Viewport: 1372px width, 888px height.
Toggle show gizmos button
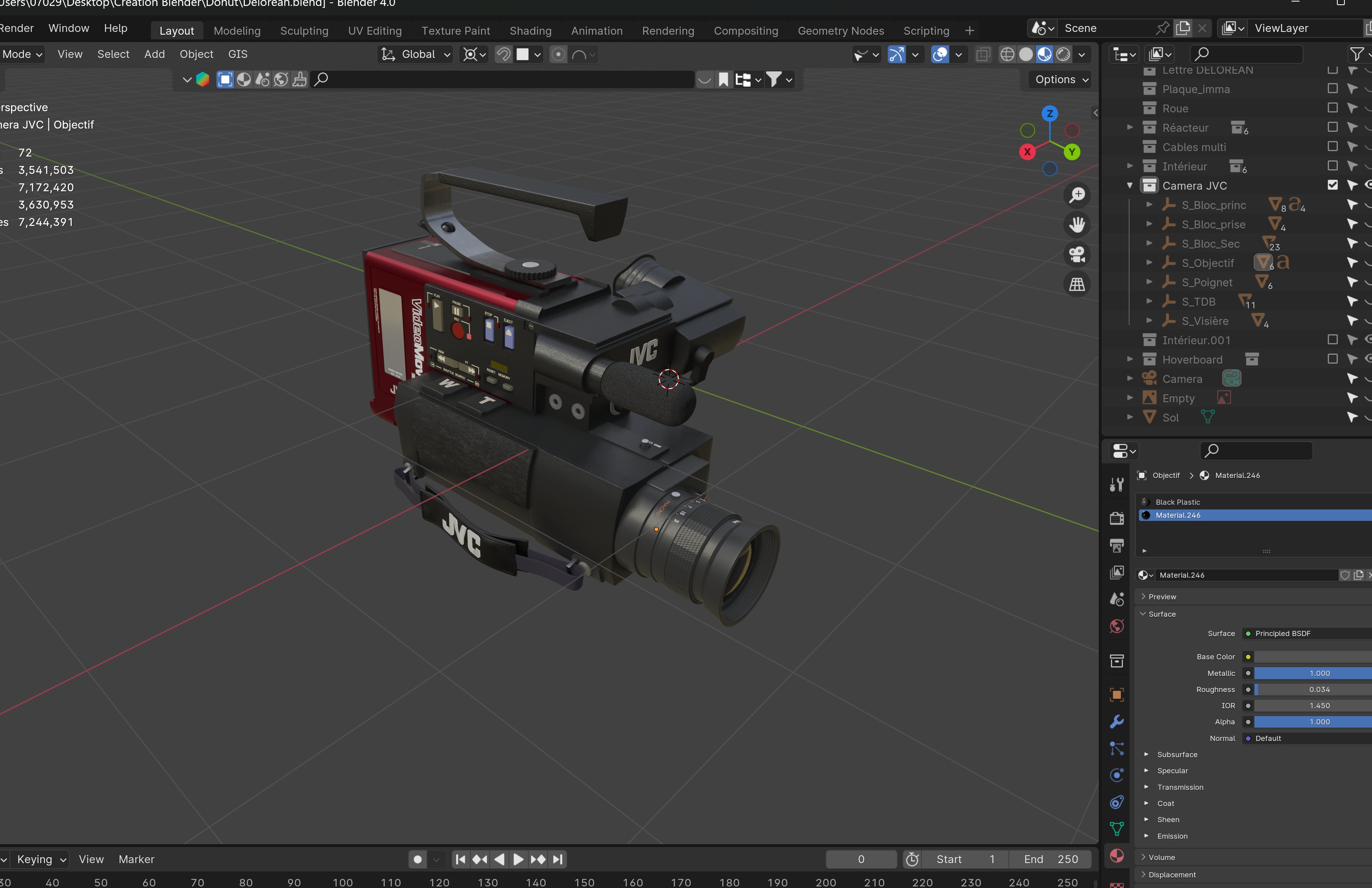click(x=897, y=54)
